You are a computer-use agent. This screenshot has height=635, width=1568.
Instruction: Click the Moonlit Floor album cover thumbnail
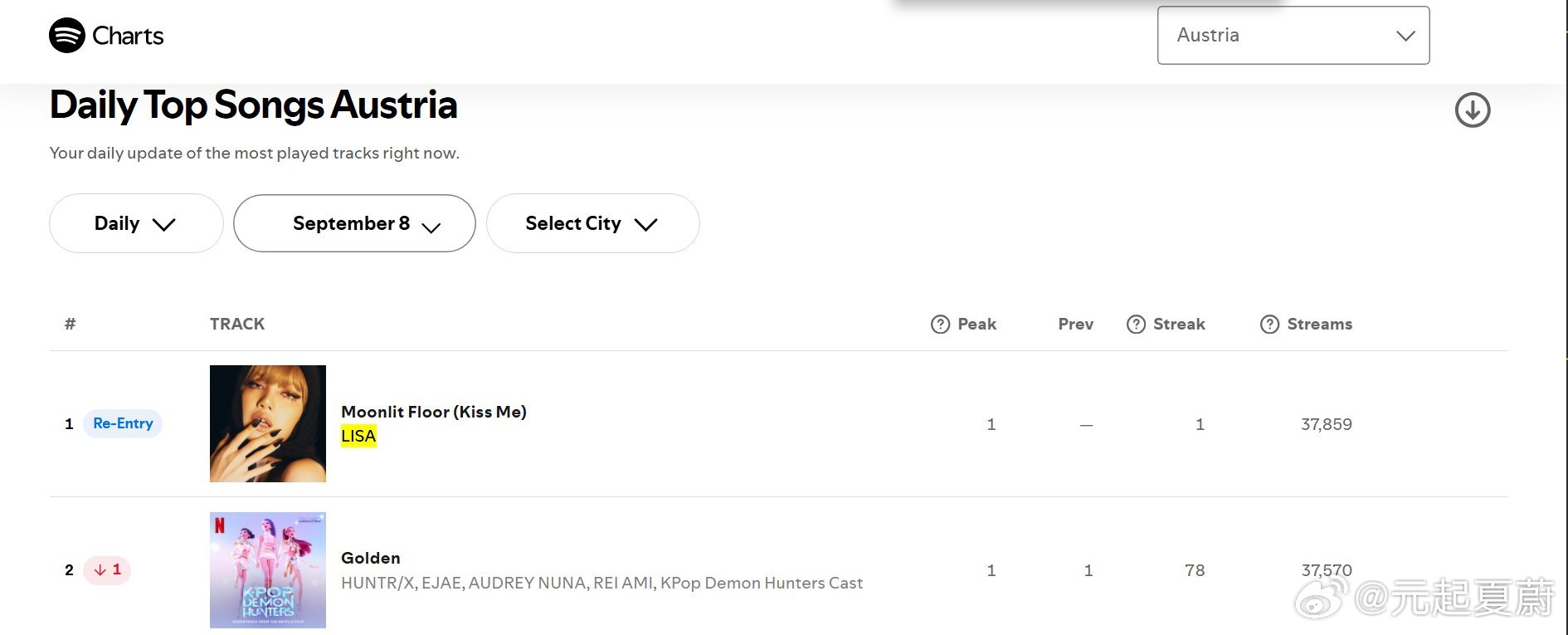[268, 423]
